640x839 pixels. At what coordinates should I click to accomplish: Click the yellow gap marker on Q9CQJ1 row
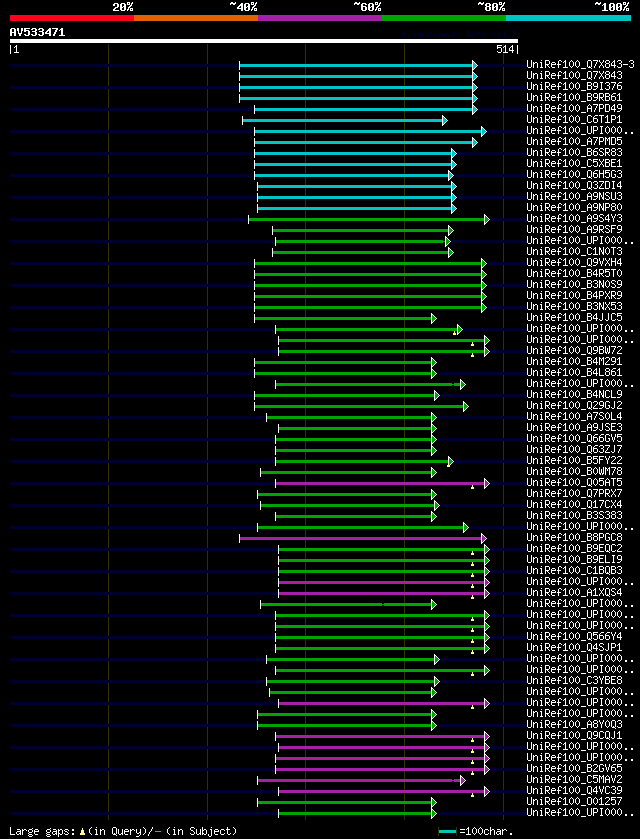click(473, 739)
